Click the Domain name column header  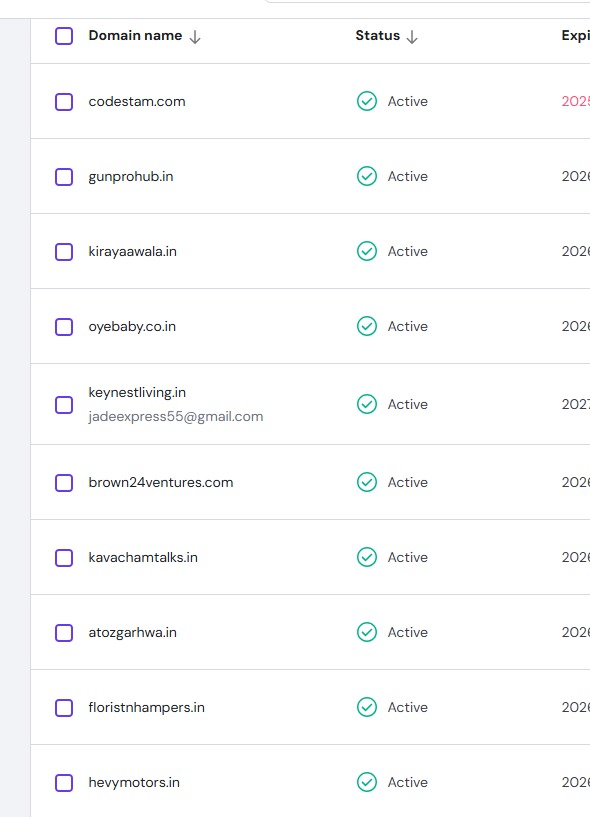[x=135, y=35]
